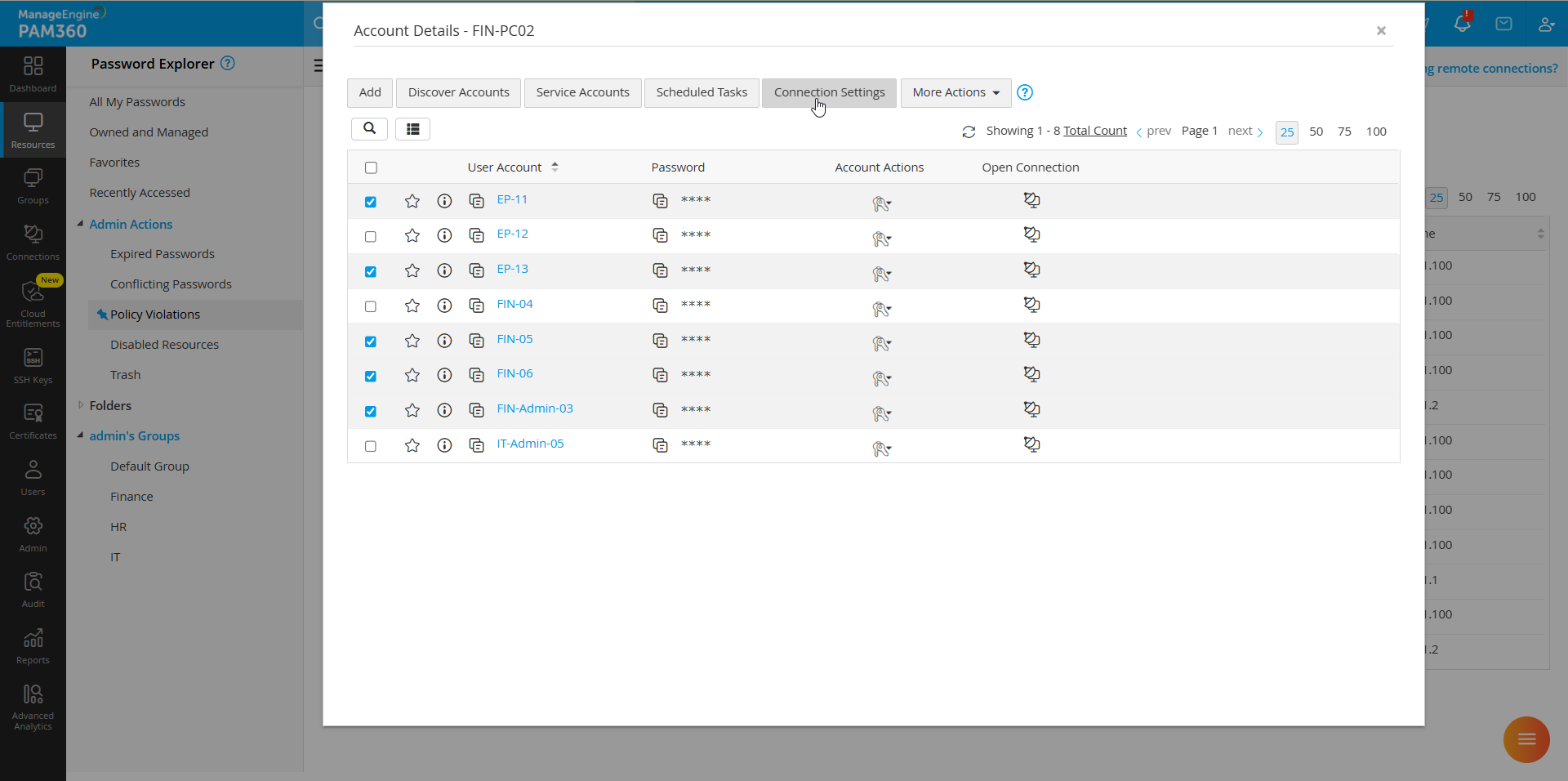
Task: Toggle the select-all header checkbox
Action: pyautogui.click(x=371, y=167)
